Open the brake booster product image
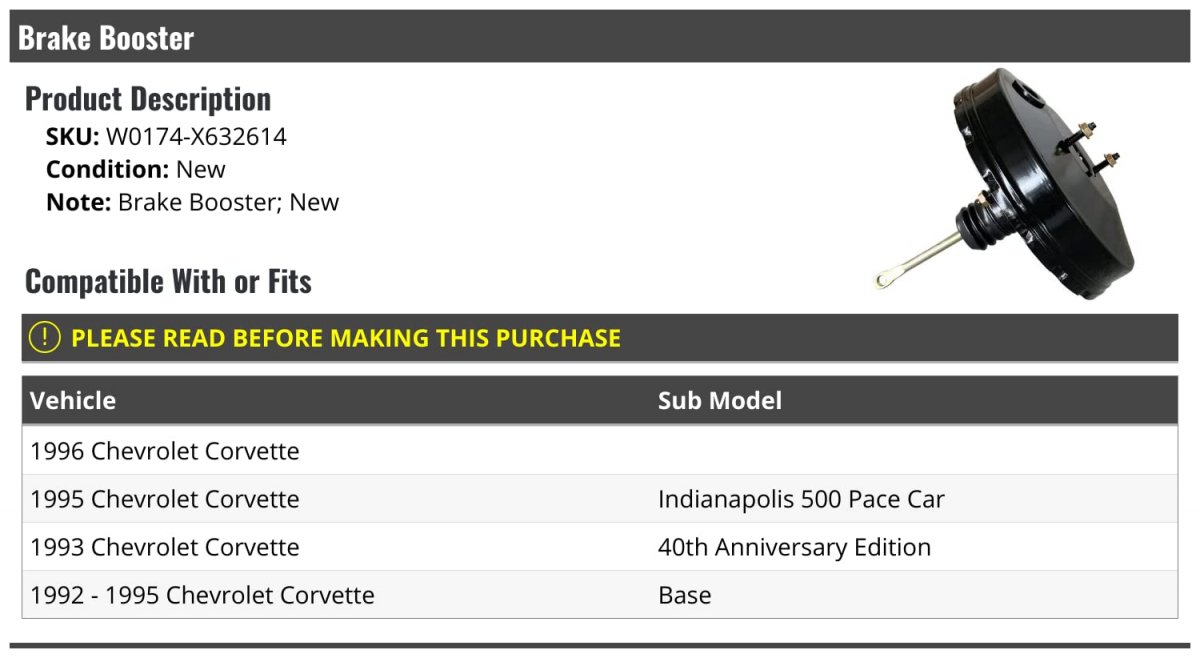1200x658 pixels. pos(1004,183)
